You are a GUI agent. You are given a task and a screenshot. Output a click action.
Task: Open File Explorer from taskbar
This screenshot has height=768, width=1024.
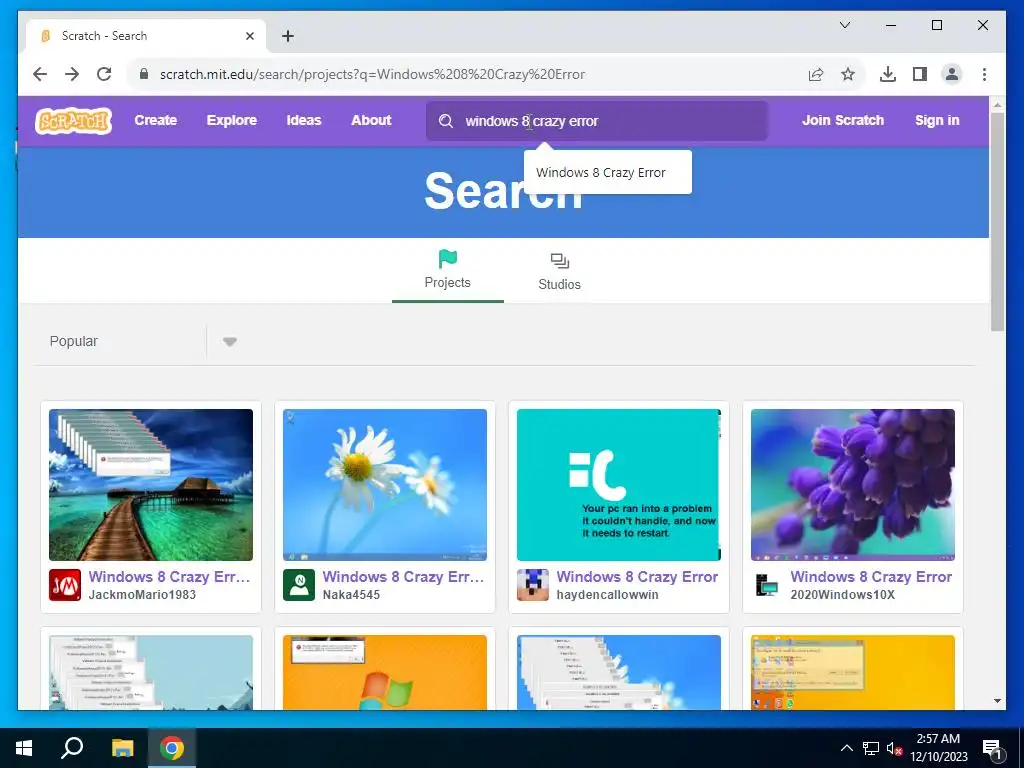(x=122, y=748)
